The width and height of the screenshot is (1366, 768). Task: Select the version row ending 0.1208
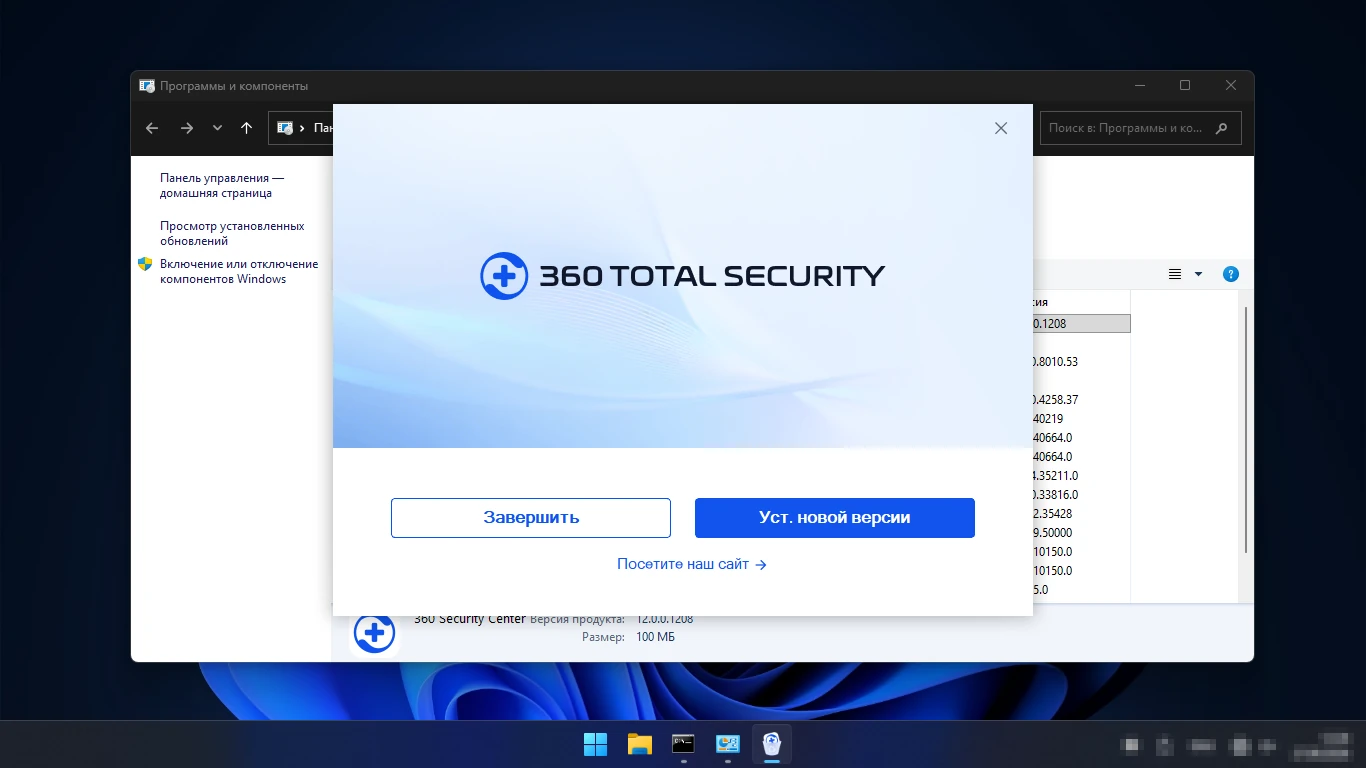(x=1081, y=323)
